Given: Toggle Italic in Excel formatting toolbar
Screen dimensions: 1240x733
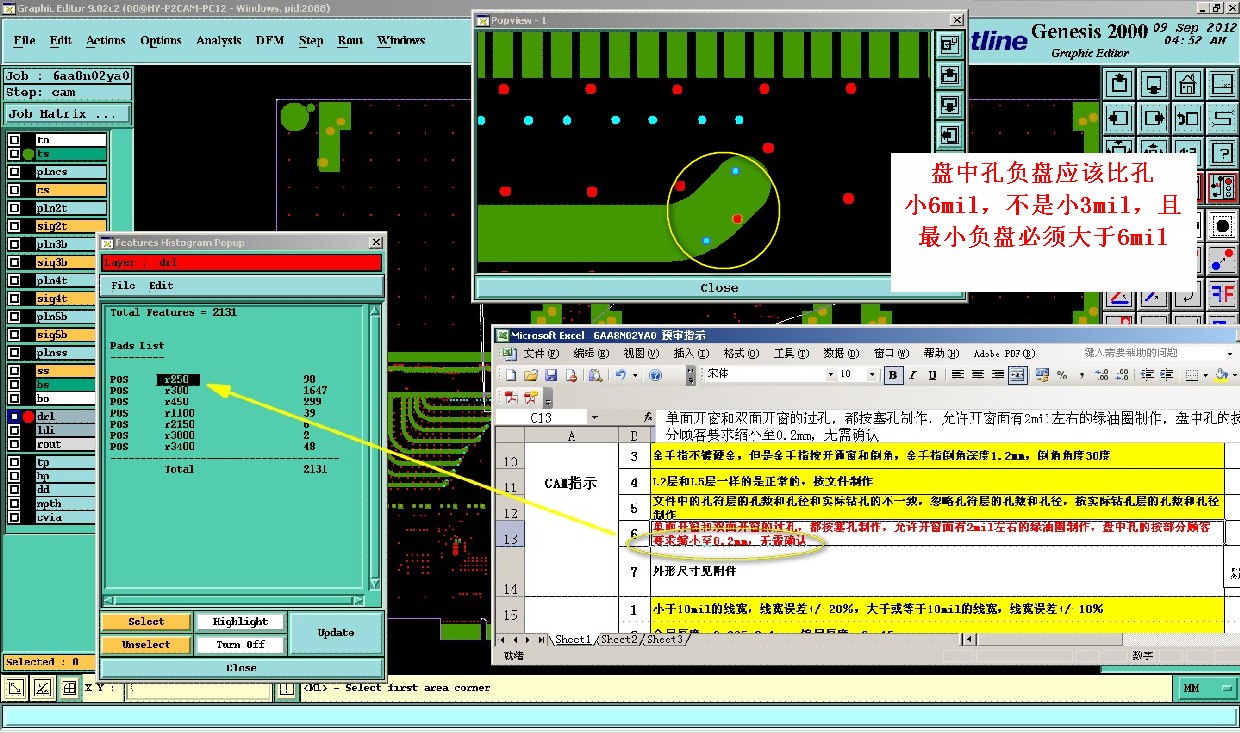Looking at the screenshot, I should pos(912,375).
